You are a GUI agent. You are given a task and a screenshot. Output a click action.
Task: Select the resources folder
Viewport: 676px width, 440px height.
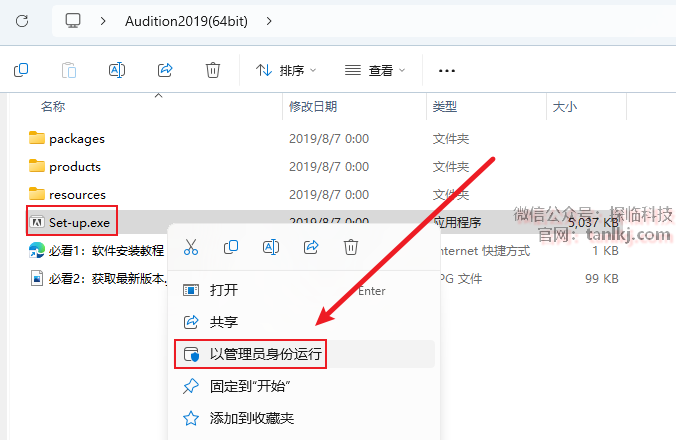pos(77,195)
